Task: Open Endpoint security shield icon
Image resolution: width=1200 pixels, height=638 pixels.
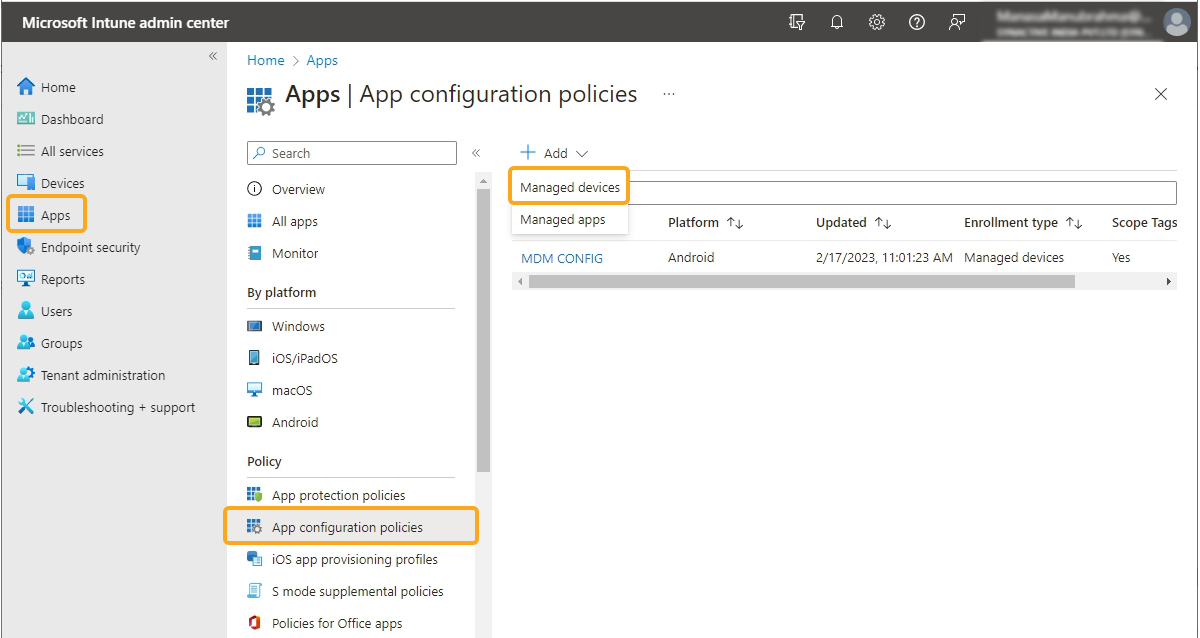Action: click(x=26, y=248)
